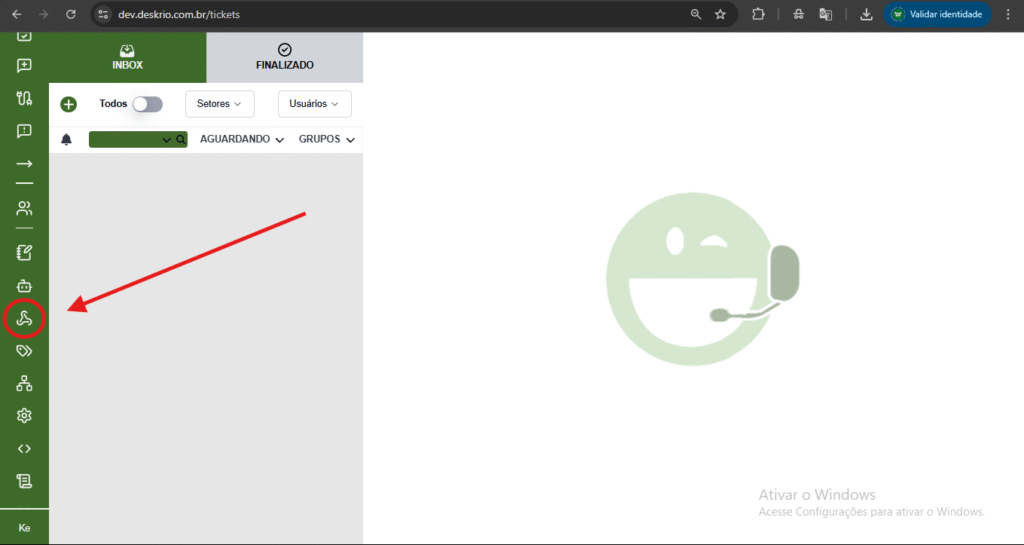
Task: Open the code brackets API icon
Action: pos(24,448)
